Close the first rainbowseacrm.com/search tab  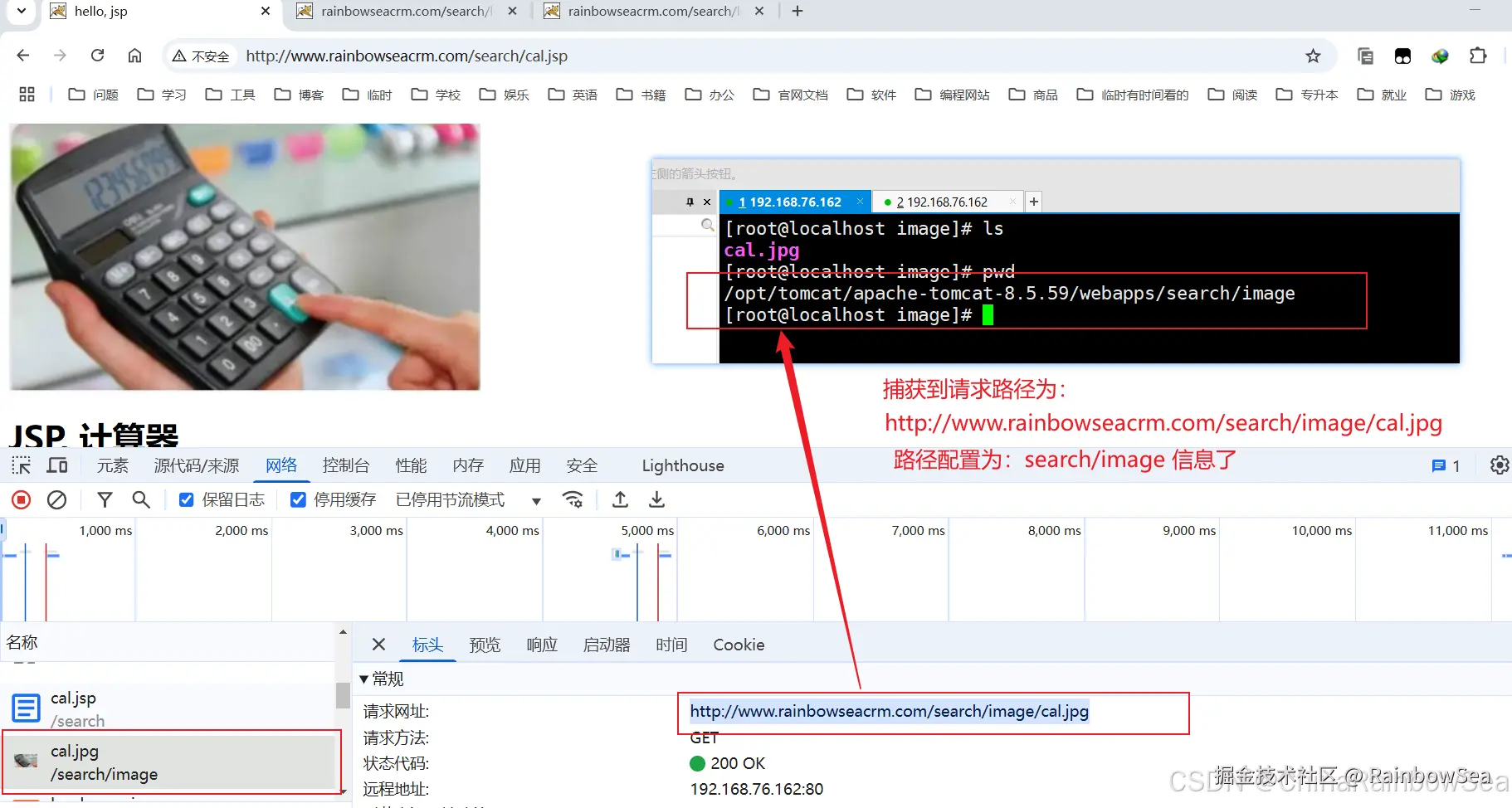tap(512, 11)
